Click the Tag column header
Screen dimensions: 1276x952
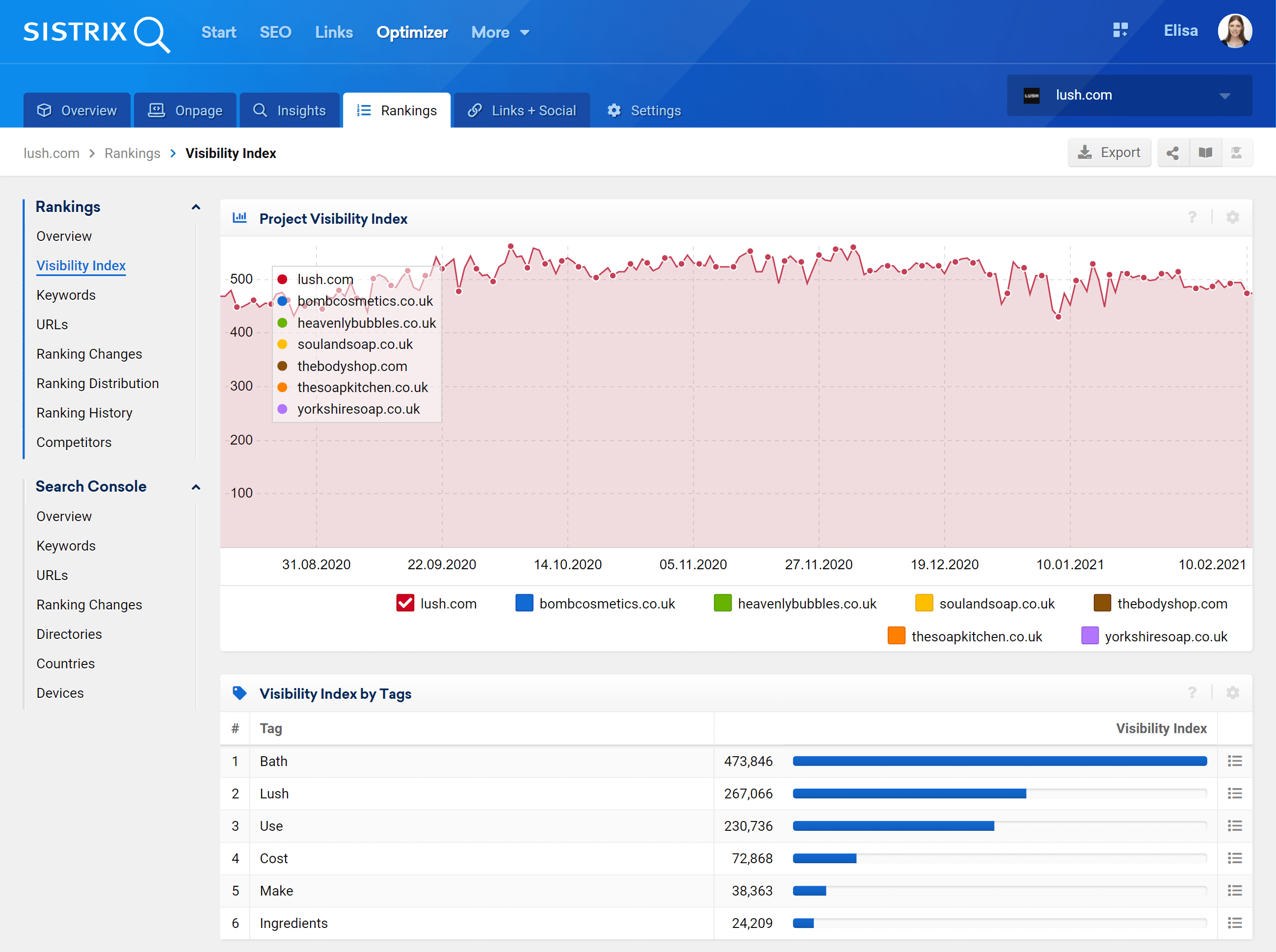(271, 728)
